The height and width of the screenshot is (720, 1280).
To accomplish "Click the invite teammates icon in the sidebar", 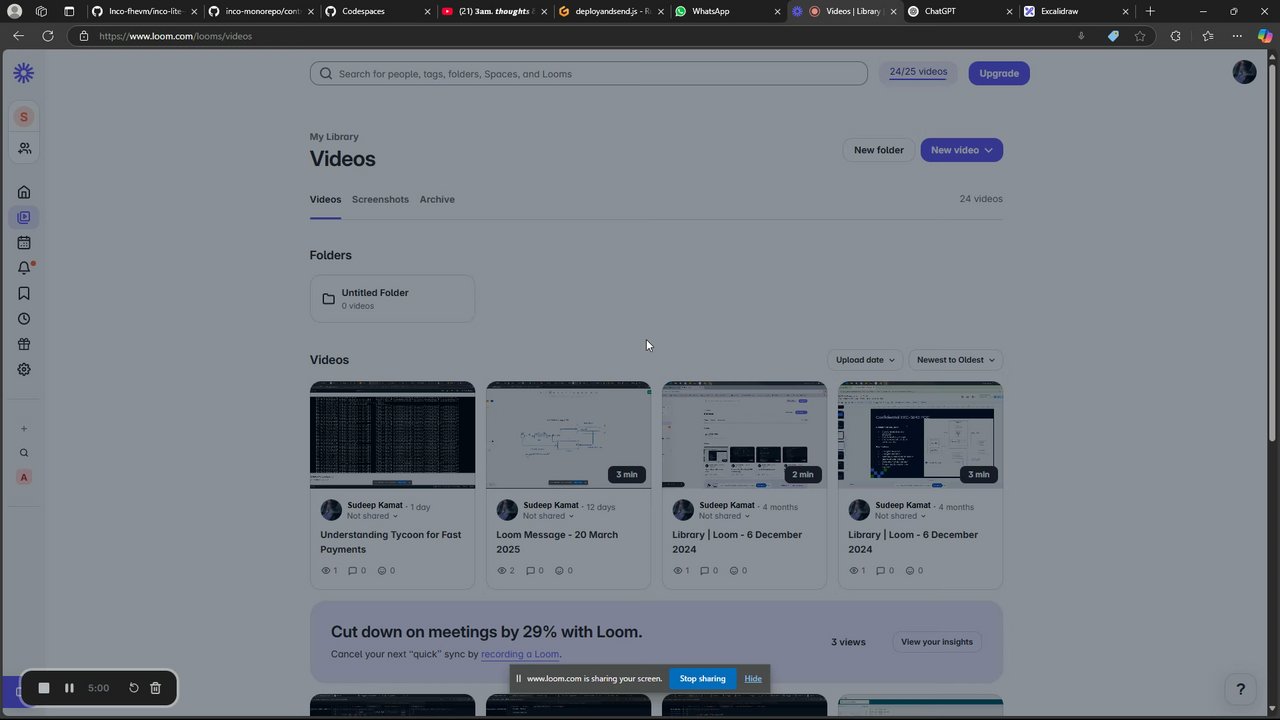I will point(24,148).
